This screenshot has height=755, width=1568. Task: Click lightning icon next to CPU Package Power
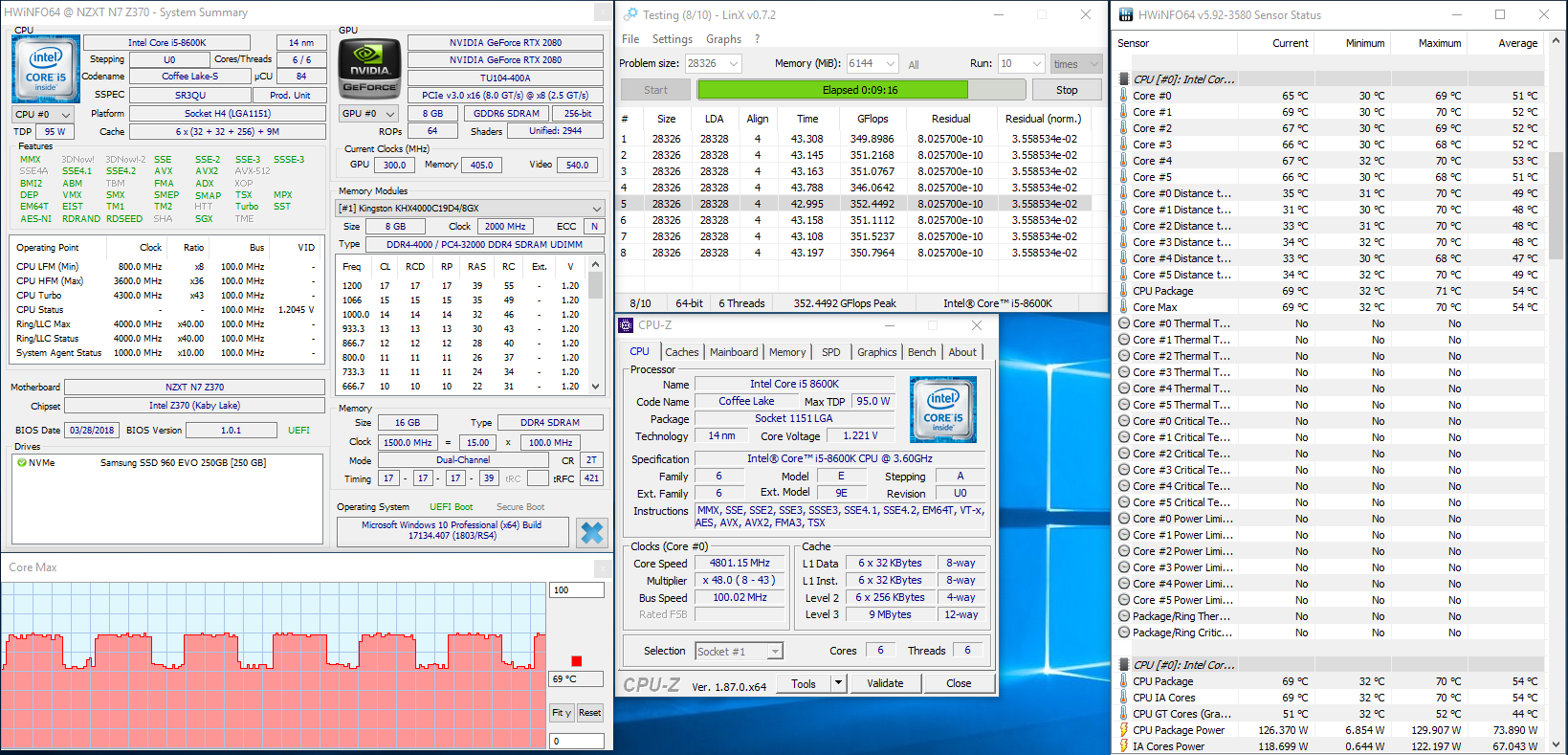tap(1124, 730)
